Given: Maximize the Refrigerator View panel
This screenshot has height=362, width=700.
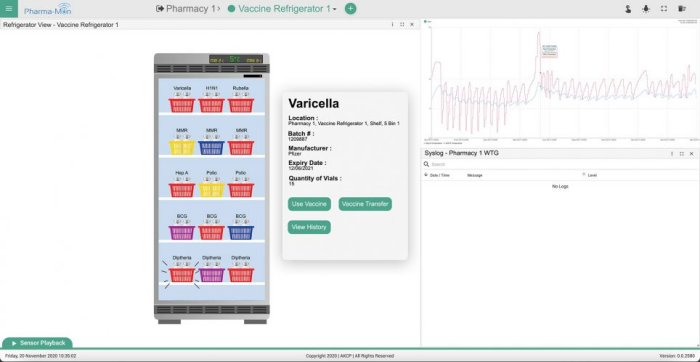Looking at the screenshot, I should coord(402,25).
